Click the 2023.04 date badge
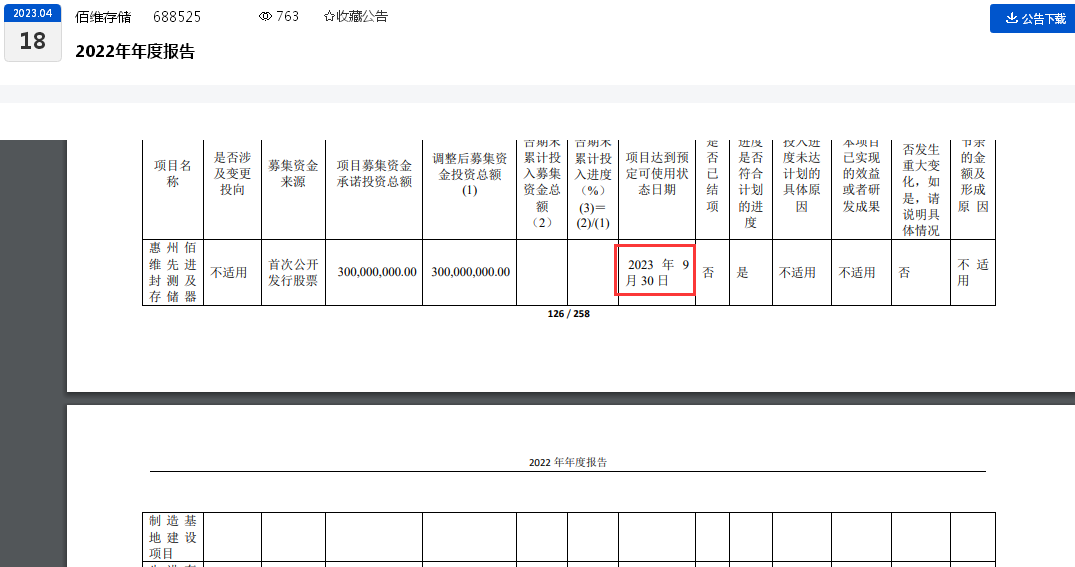 (x=33, y=14)
